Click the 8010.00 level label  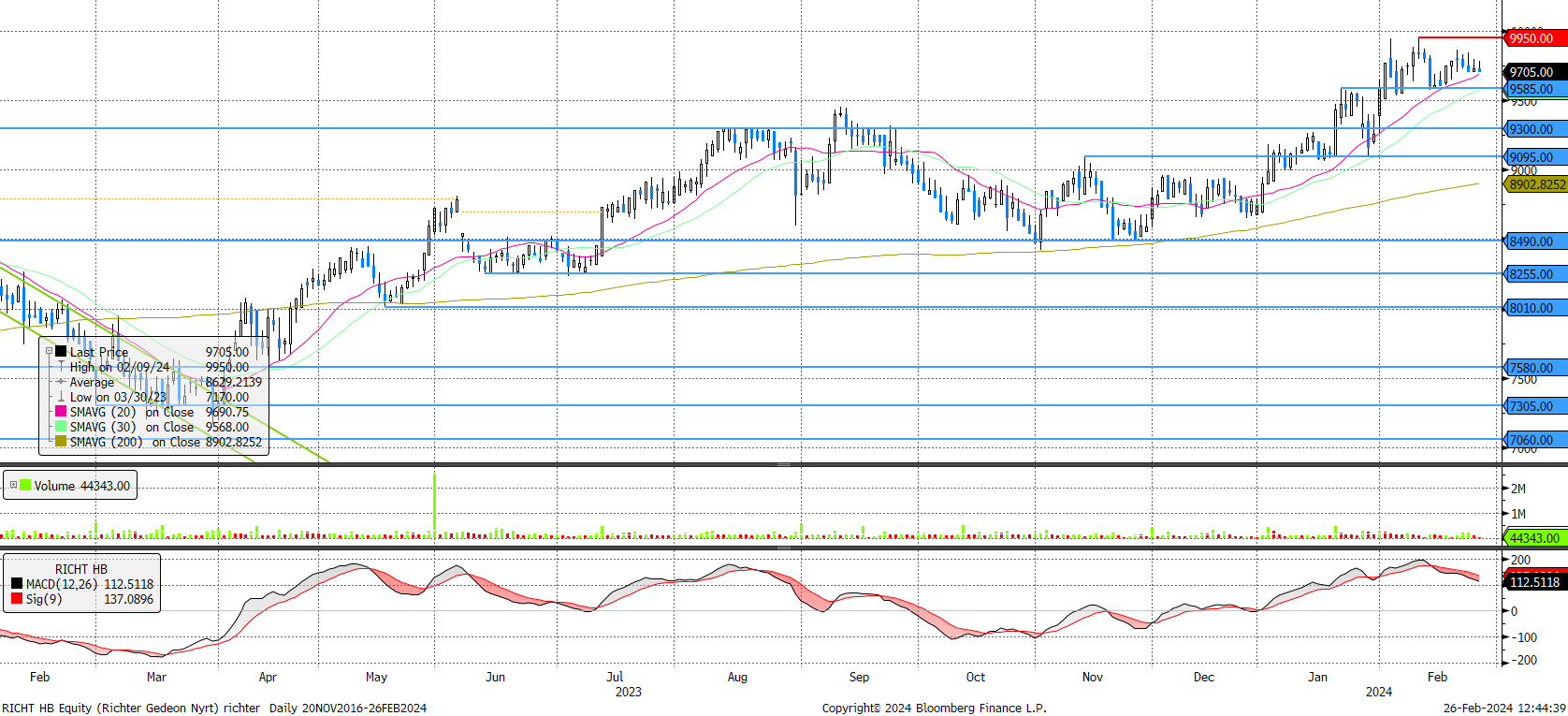coord(1535,308)
